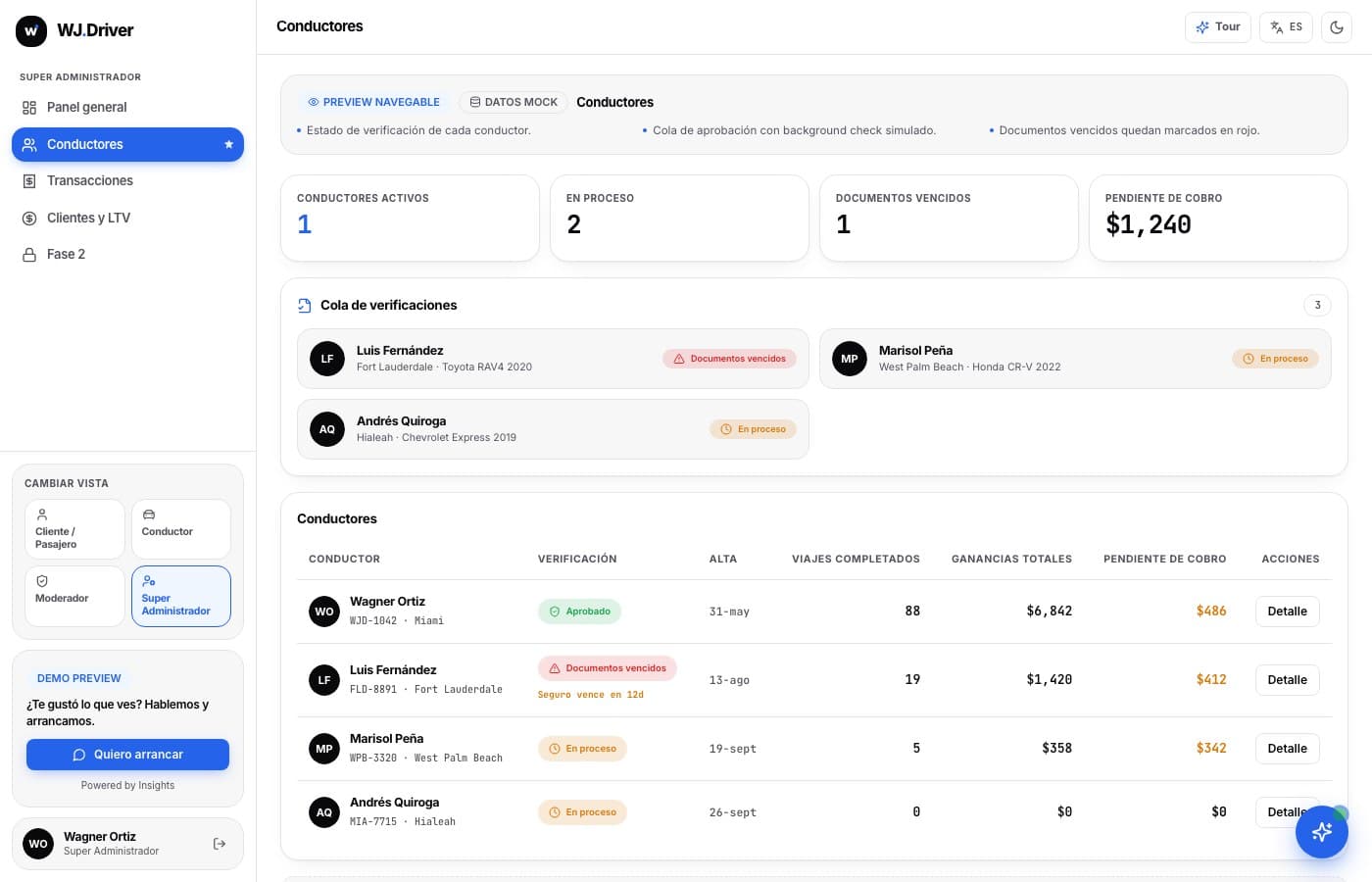
Task: Click the Aprobado status badge
Action: click(x=579, y=612)
